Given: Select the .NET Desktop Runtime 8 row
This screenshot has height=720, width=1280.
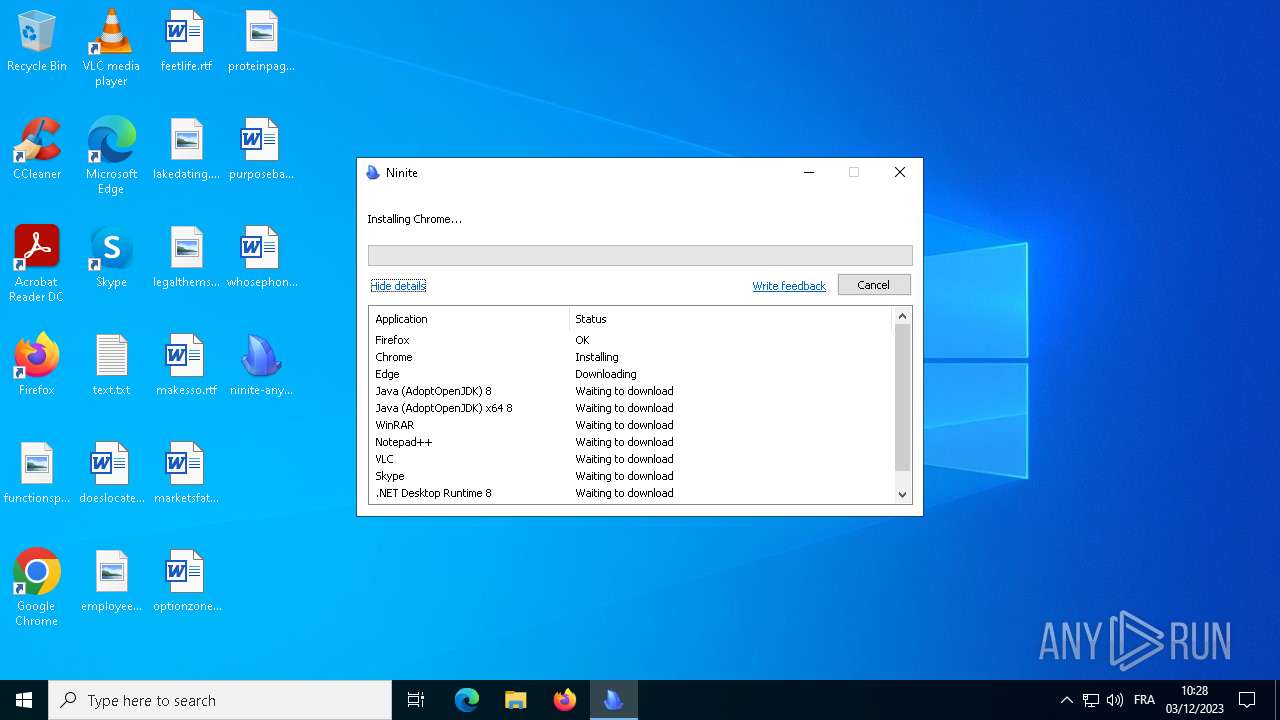Looking at the screenshot, I should click(x=631, y=493).
